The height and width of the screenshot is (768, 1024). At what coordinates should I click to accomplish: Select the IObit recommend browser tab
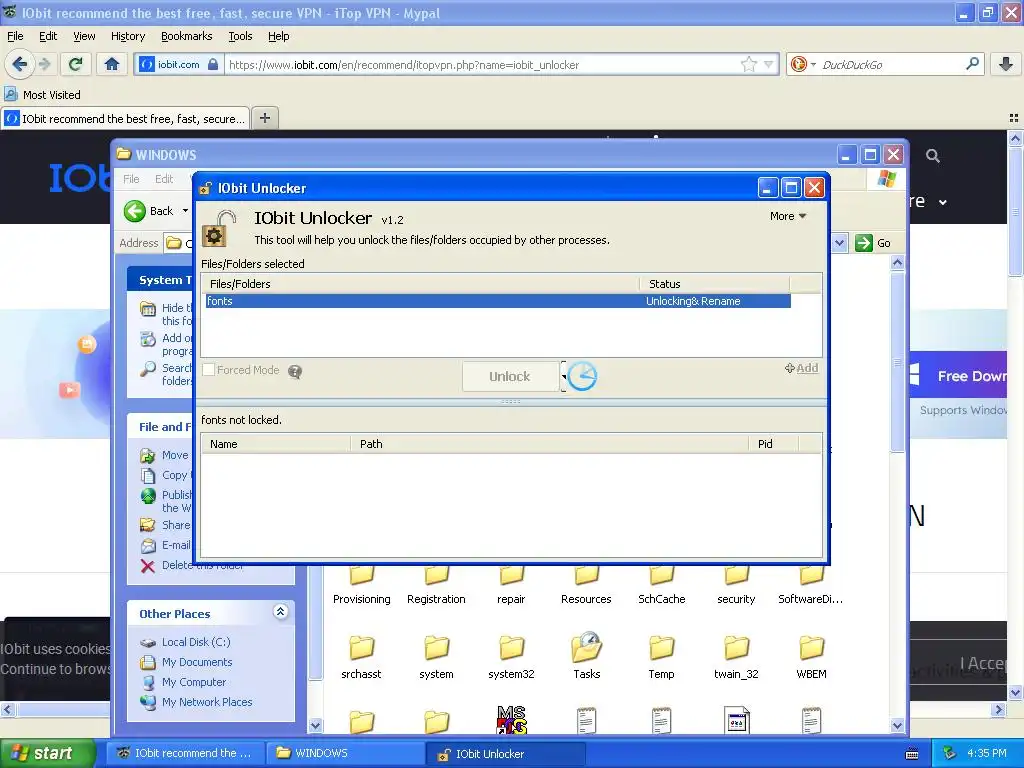pos(125,118)
